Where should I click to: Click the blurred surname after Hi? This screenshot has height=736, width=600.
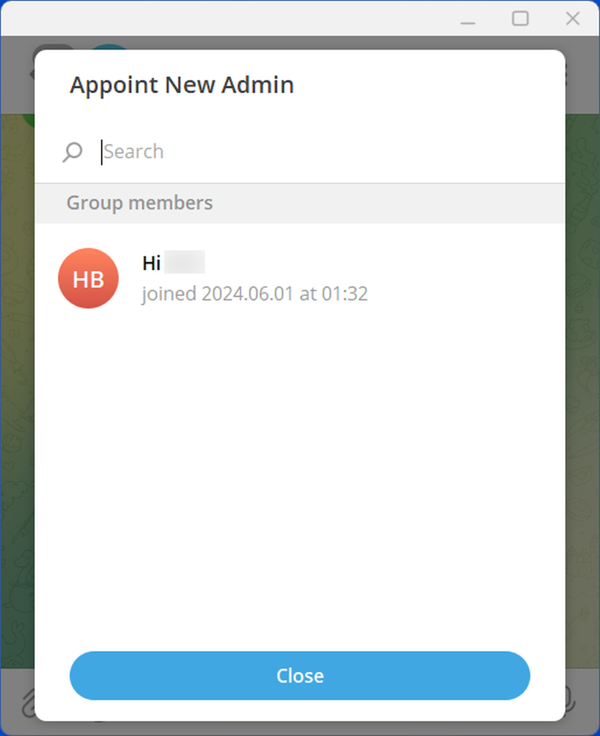(185, 262)
